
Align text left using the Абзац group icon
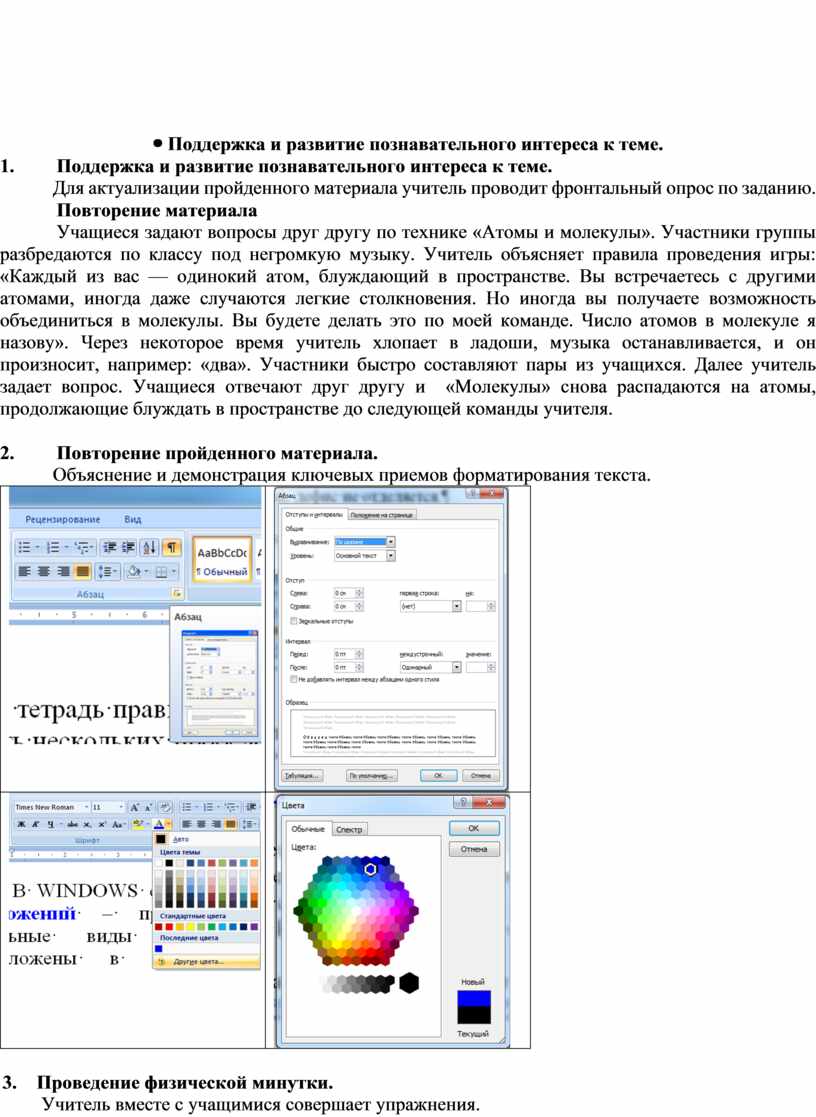tap(24, 571)
